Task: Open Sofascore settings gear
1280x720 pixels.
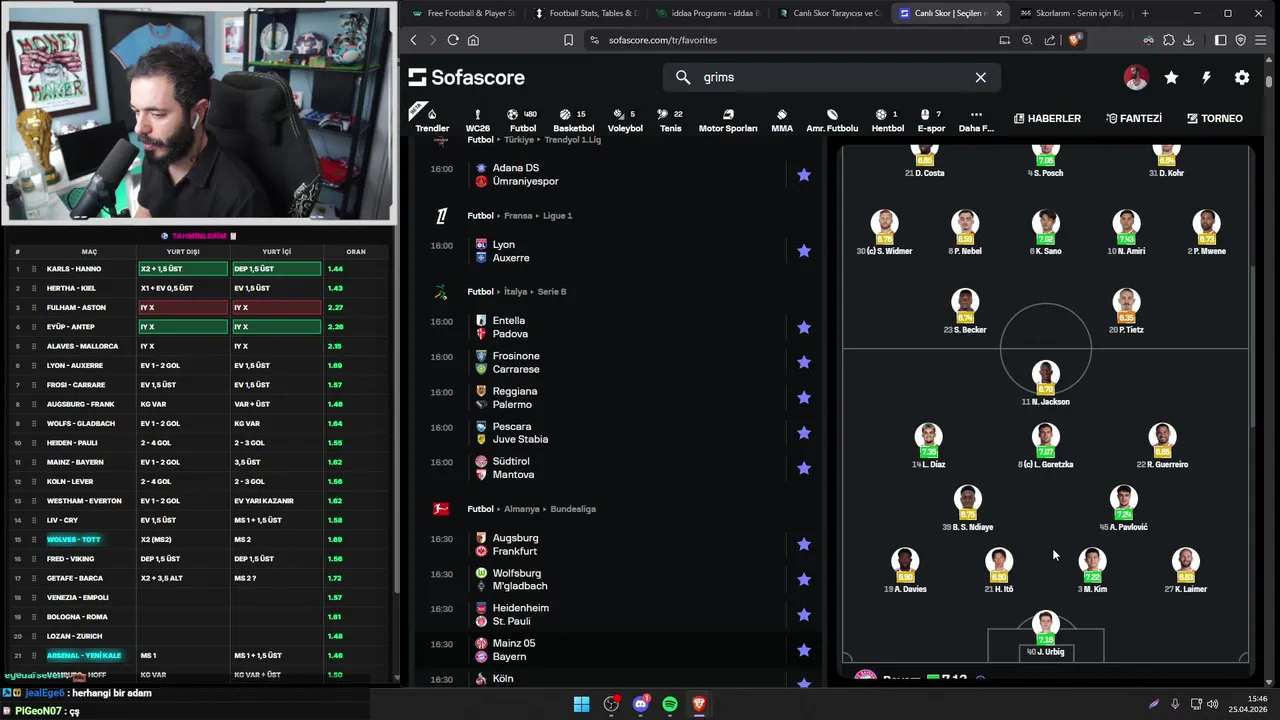Action: pyautogui.click(x=1242, y=77)
